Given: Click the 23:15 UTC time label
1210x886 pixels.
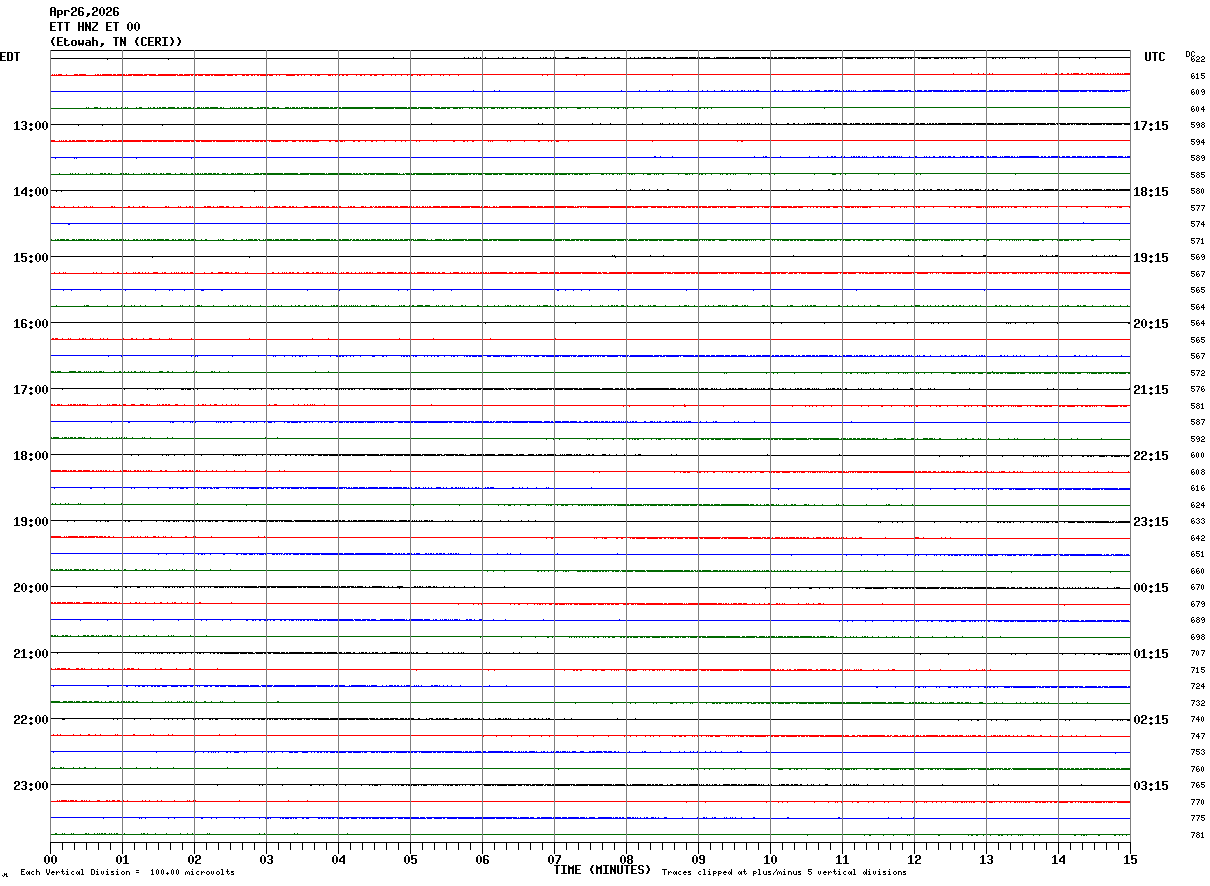Looking at the screenshot, I should click(x=1151, y=522).
